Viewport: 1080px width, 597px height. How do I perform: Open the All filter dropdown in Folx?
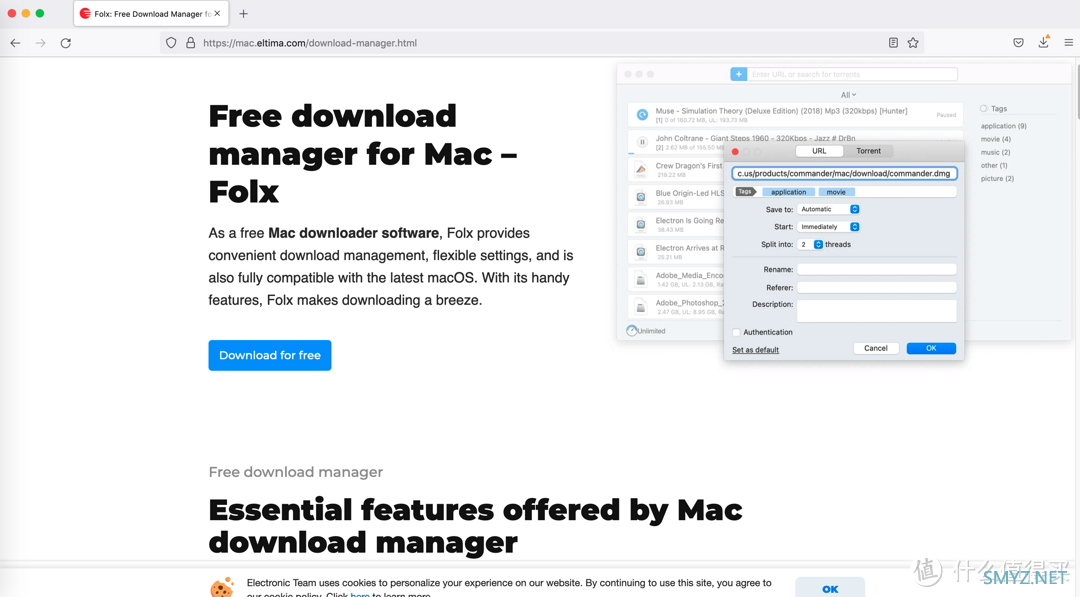848,95
